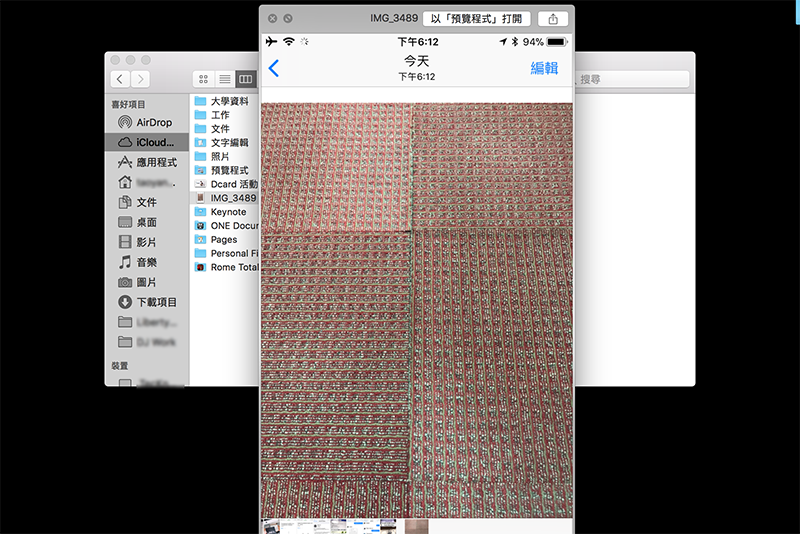The image size is (800, 534).
Task: Click the ONE Docur file icon
Action: click(x=201, y=225)
